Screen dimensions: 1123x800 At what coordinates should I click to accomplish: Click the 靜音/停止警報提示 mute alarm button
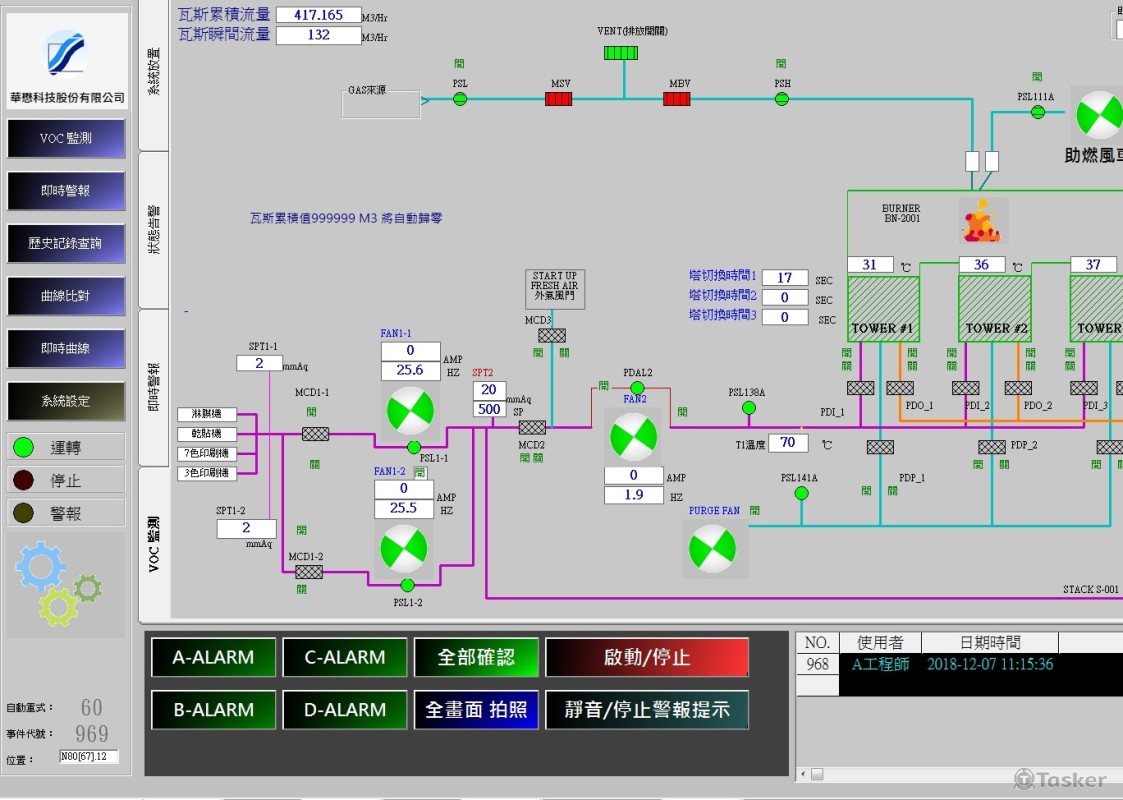click(x=646, y=710)
